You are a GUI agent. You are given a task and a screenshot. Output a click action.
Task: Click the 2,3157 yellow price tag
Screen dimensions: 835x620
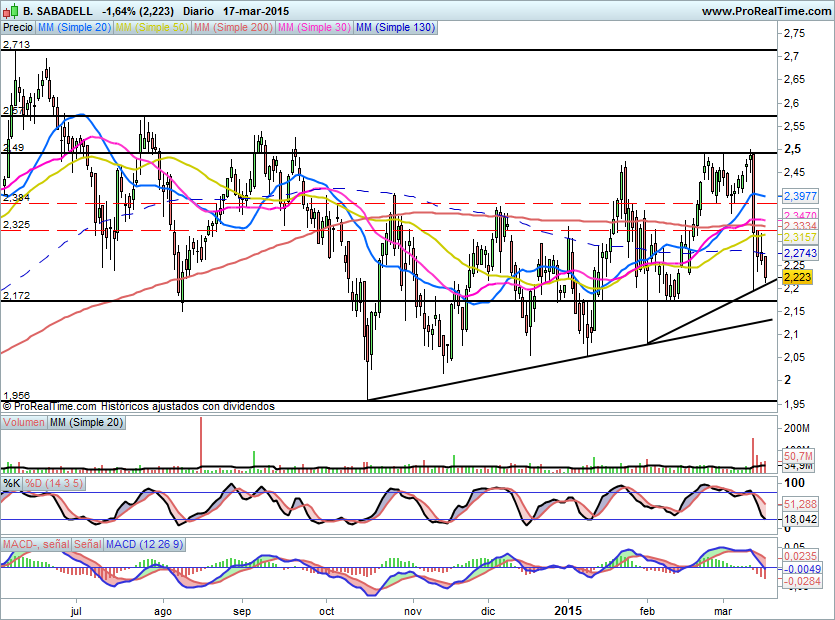coord(800,237)
